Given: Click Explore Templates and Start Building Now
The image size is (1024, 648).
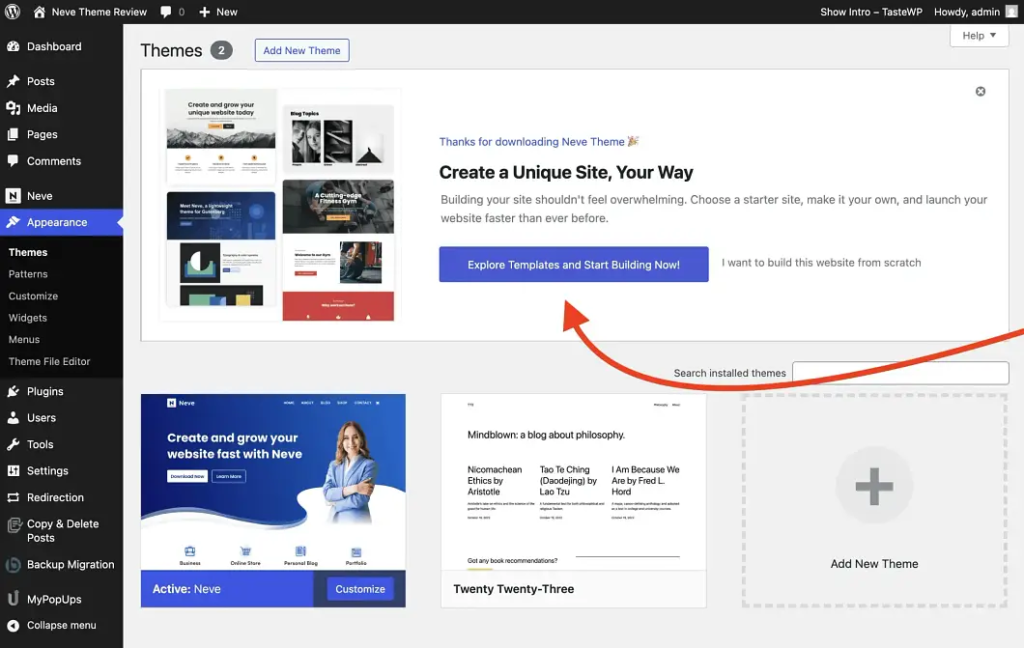Looking at the screenshot, I should point(573,265).
